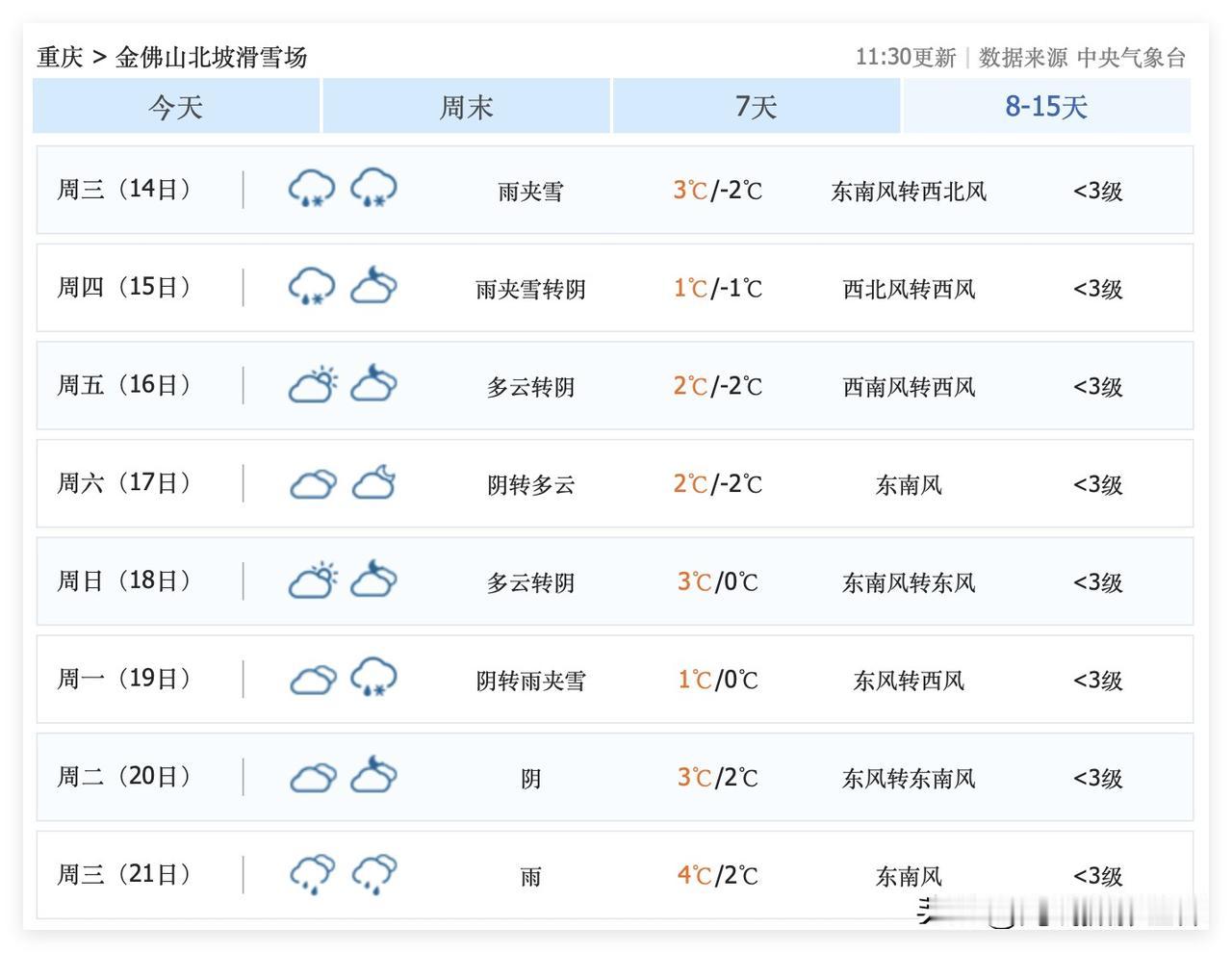Click the rain icon for Wednesday 21日
The width and height of the screenshot is (1232, 953).
click(x=312, y=874)
